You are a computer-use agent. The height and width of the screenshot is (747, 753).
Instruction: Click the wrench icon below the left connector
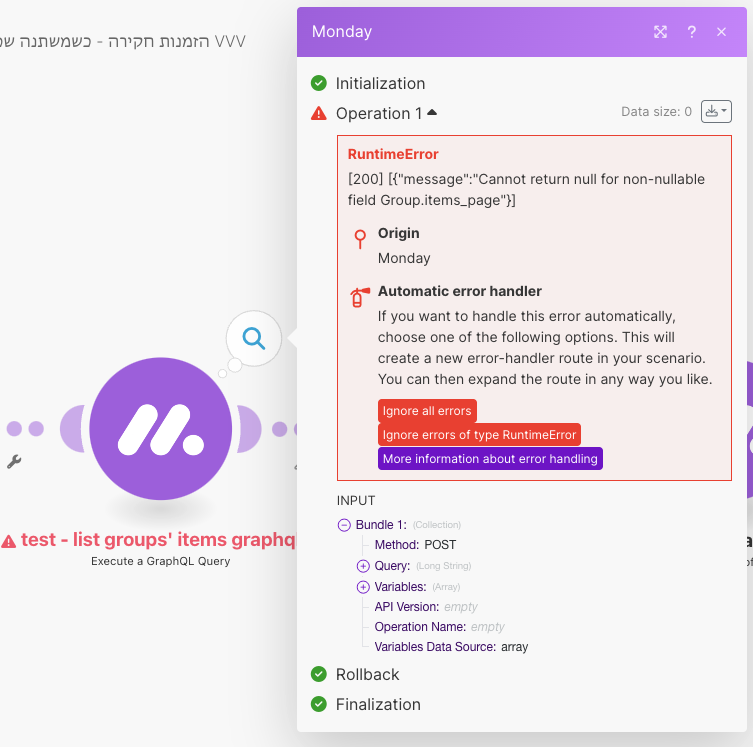point(14,461)
